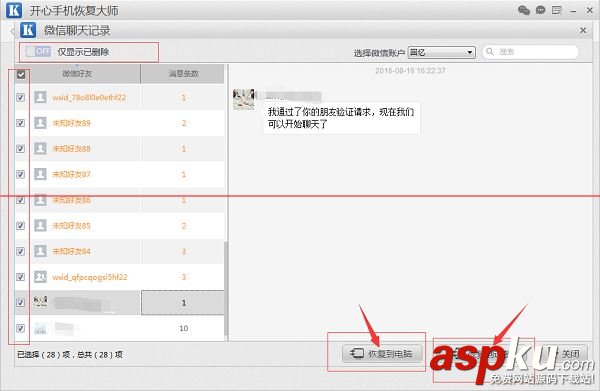Screen dimensions: 600x391
Task: Click the K logo beside 微信聊天记录
Action: pyautogui.click(x=28, y=30)
